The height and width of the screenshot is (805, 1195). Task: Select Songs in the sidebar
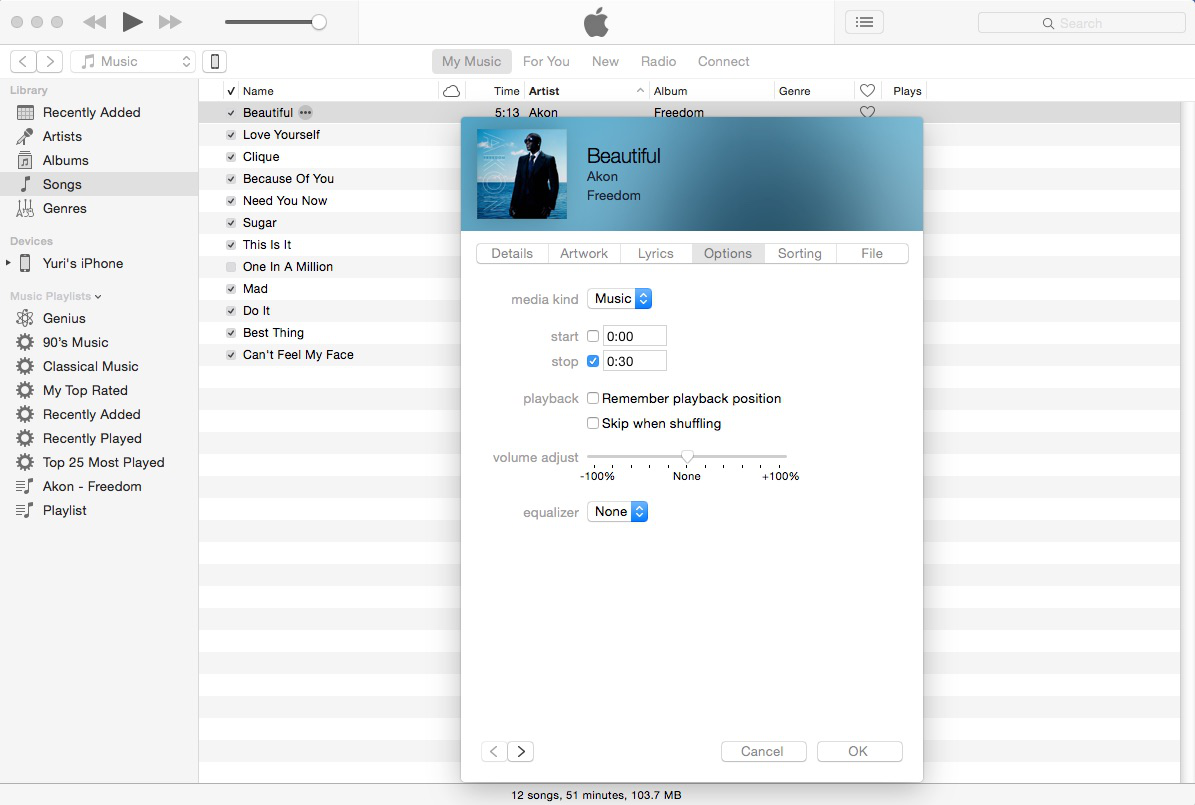[x=99, y=184]
